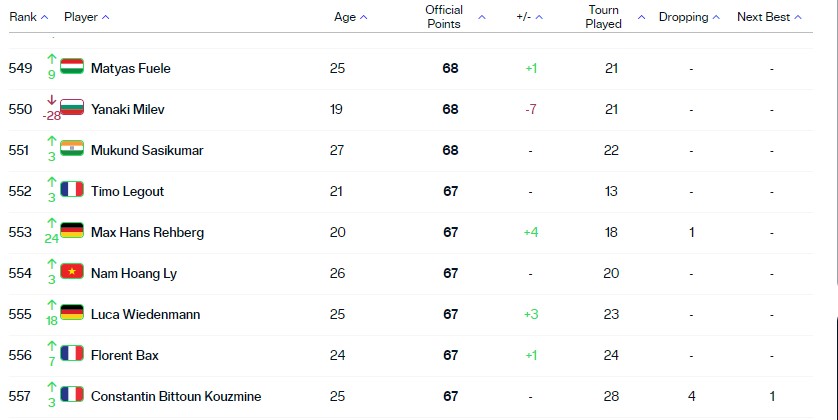Sort table by Rank column arrow
Screen dimensions: 838x420
pyautogui.click(x=44, y=18)
